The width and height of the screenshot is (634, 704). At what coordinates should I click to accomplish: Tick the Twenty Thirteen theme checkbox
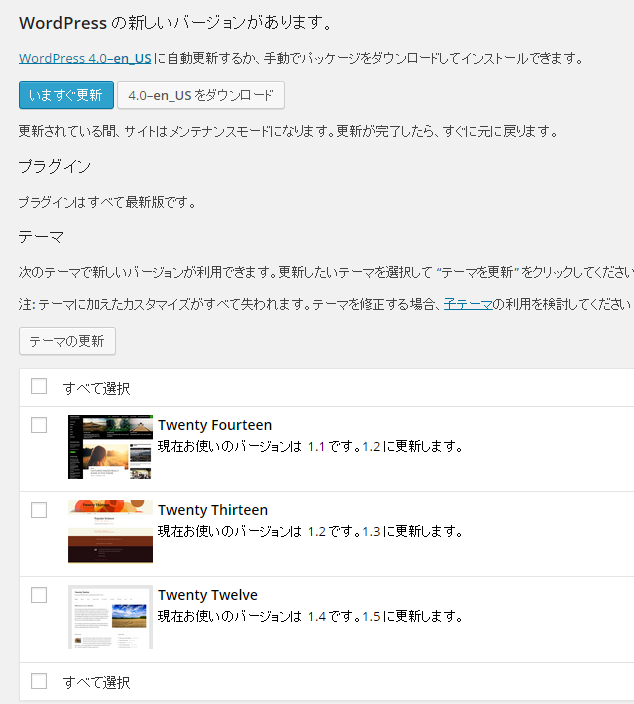point(39,510)
